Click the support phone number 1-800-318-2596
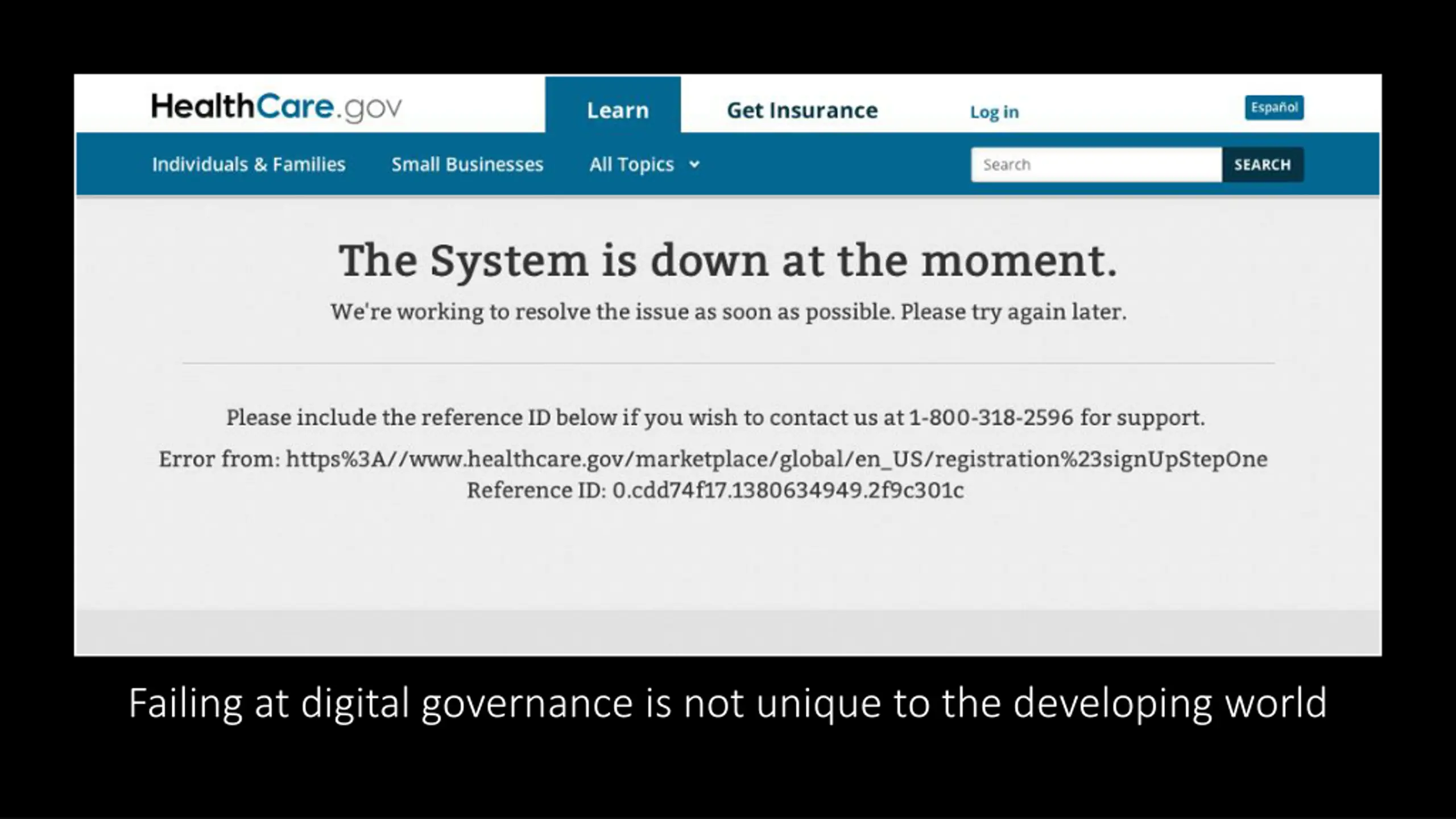This screenshot has width=1456, height=819. [x=991, y=417]
